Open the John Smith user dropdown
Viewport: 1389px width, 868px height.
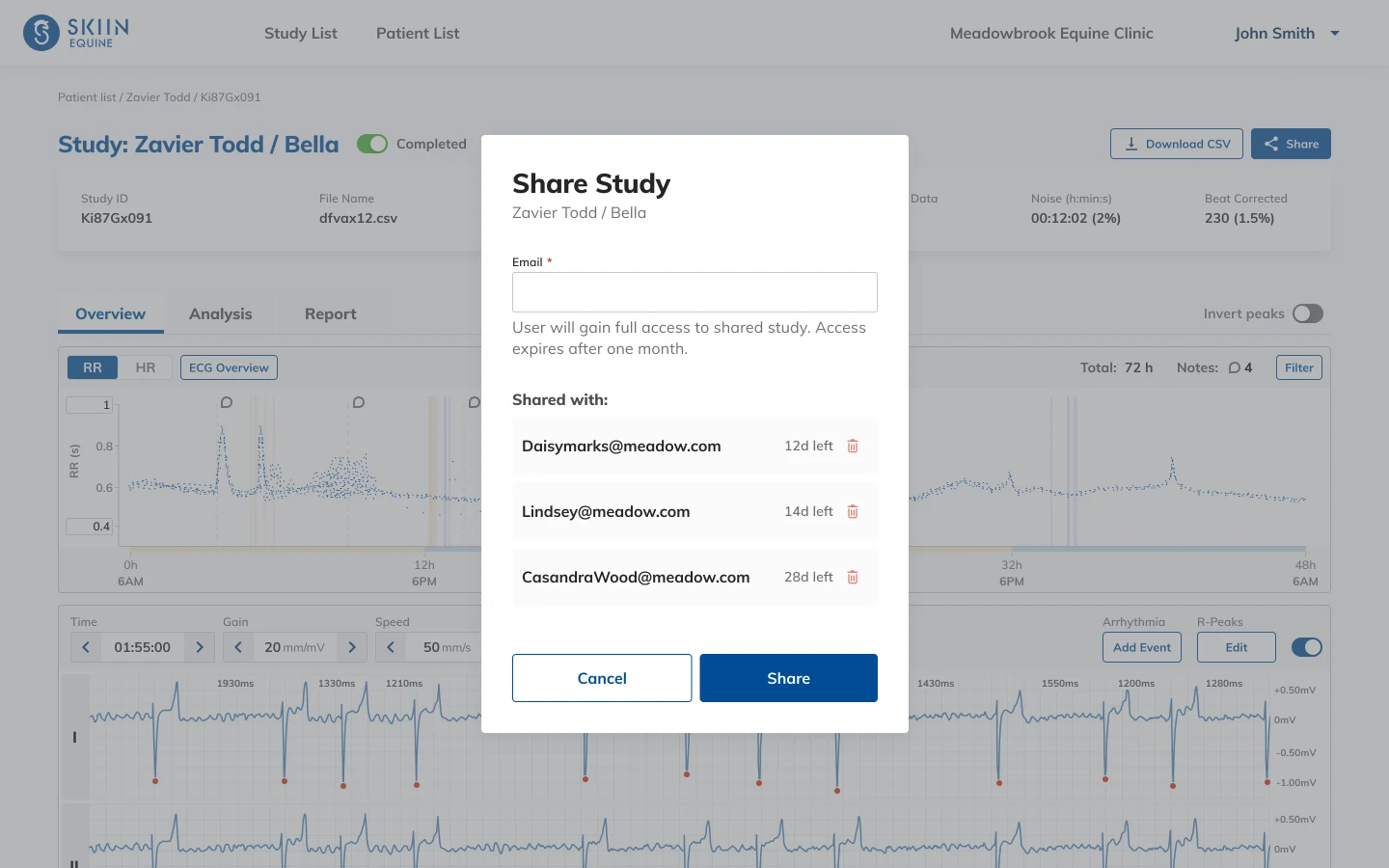pyautogui.click(x=1287, y=33)
